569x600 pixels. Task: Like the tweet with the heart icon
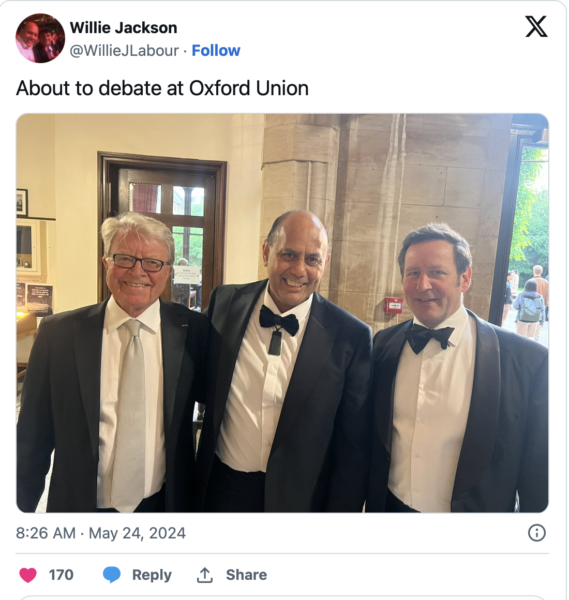tap(28, 575)
